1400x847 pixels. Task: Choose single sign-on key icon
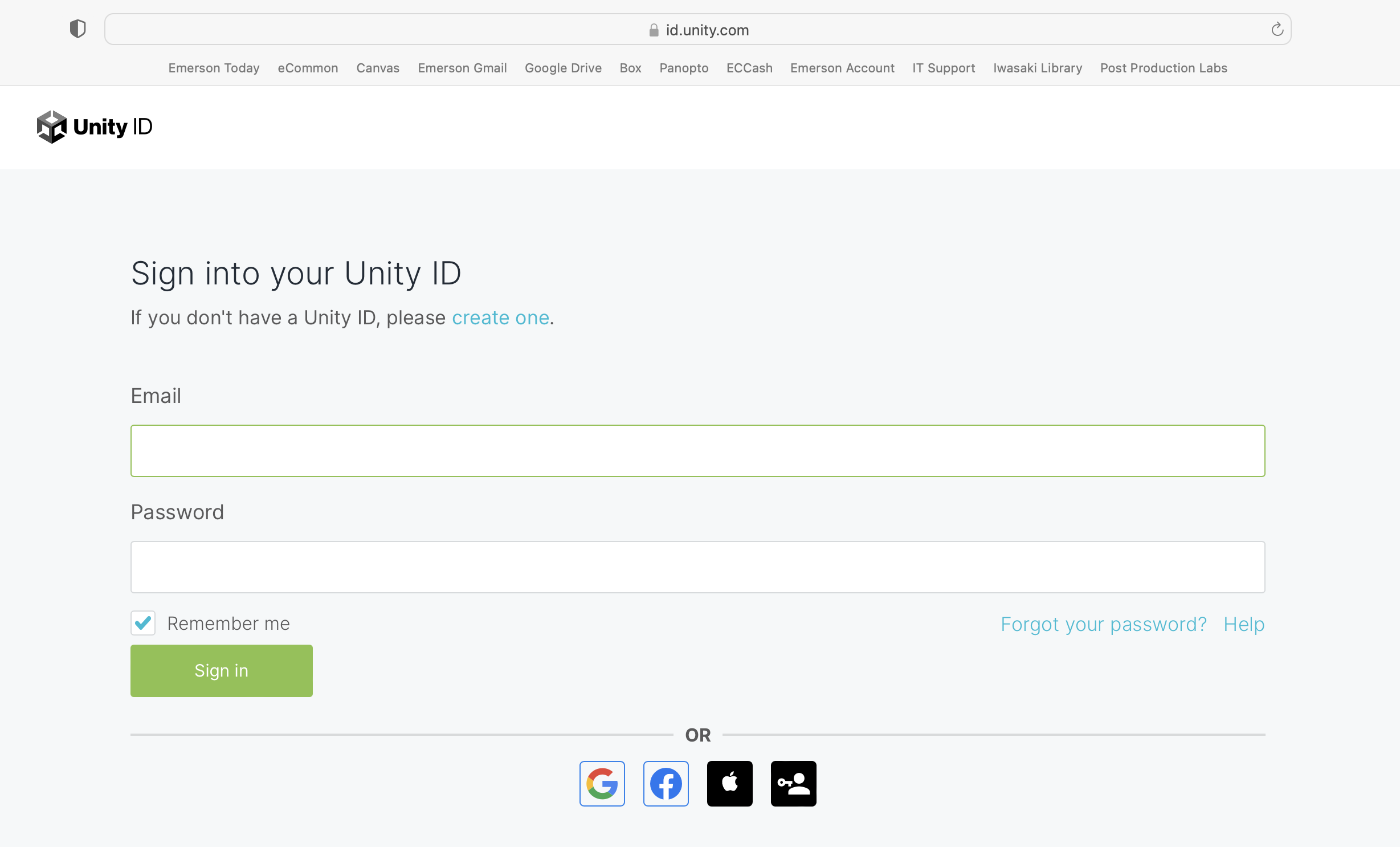click(793, 783)
